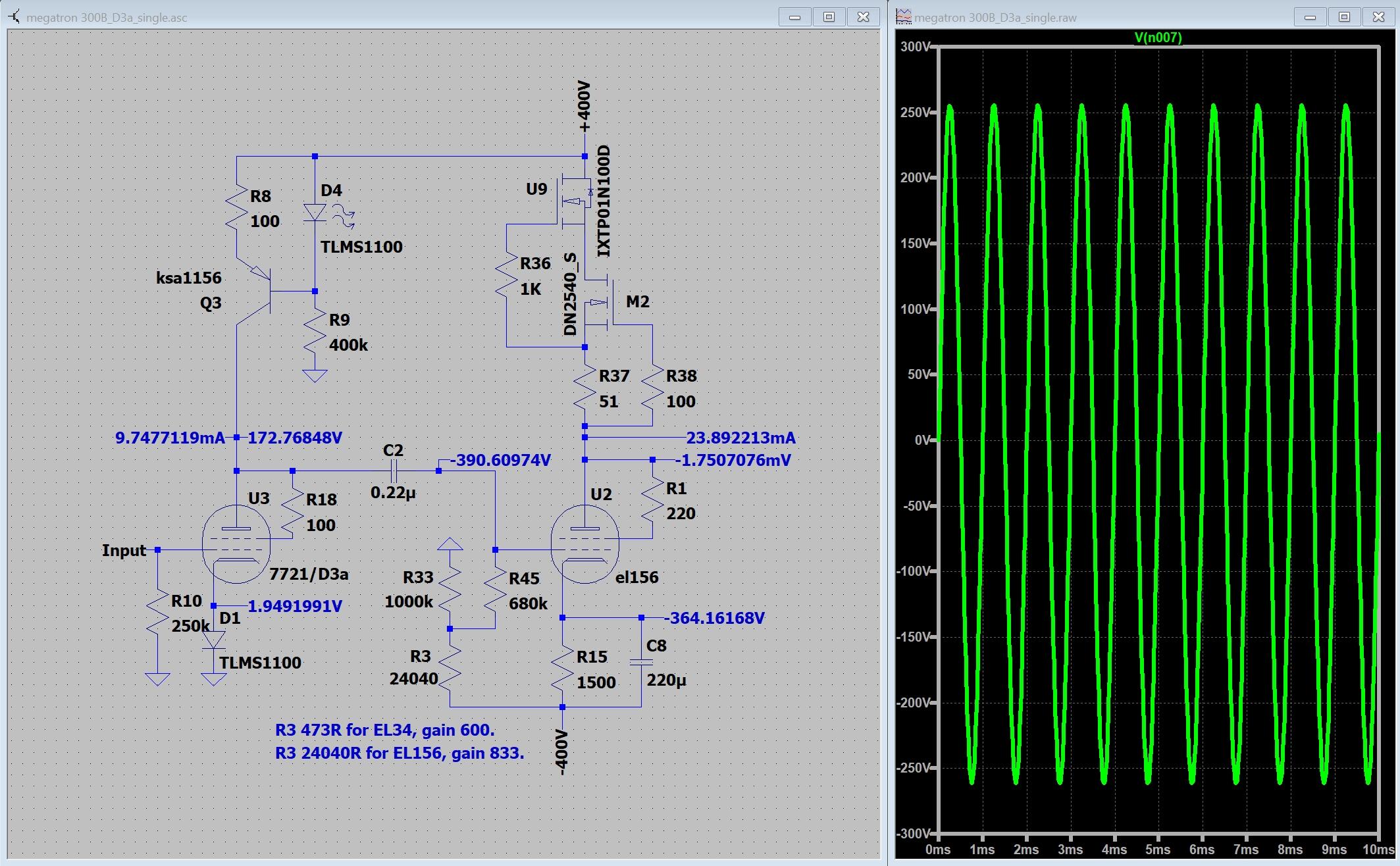The image size is (1400, 866).
Task: Maximize the megatron .raw waveform window
Action: [x=1344, y=17]
